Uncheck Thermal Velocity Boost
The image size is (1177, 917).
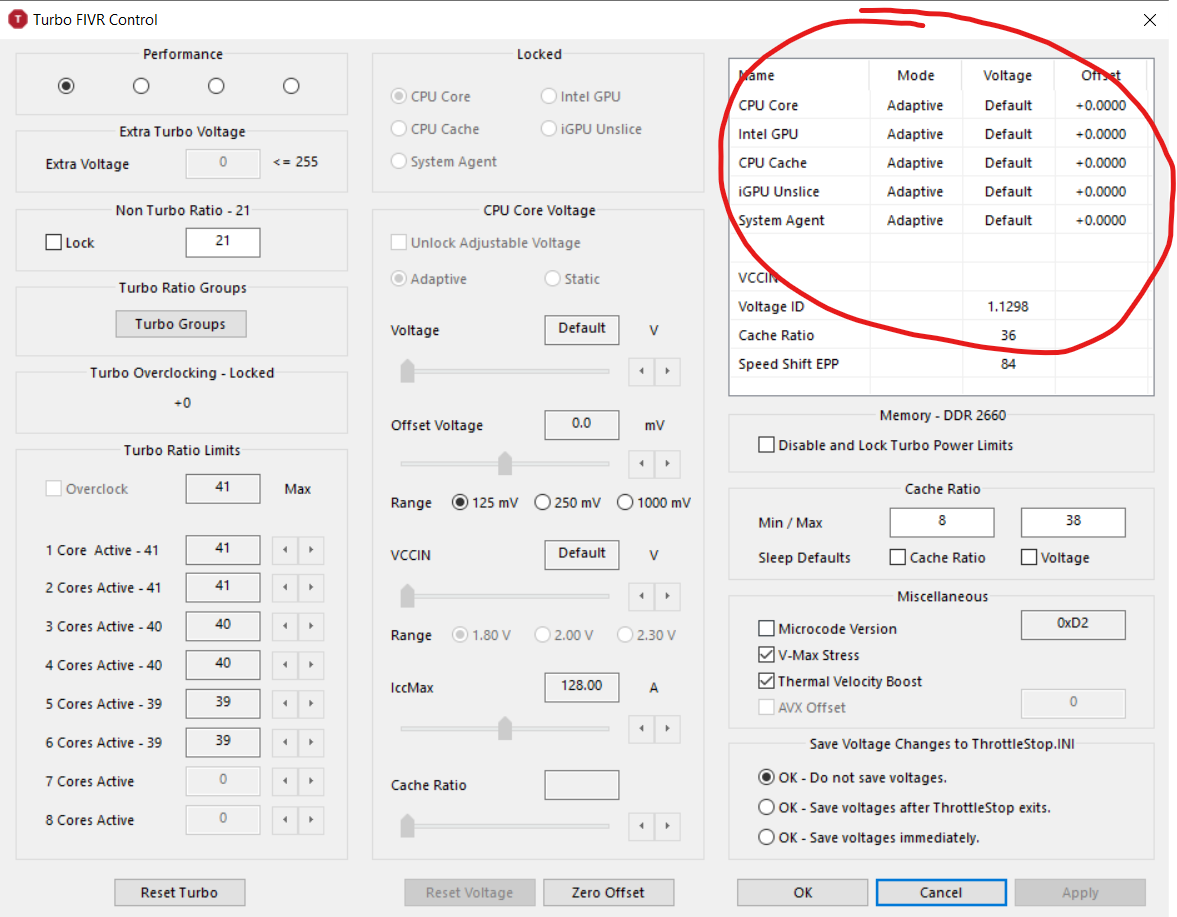(x=766, y=681)
